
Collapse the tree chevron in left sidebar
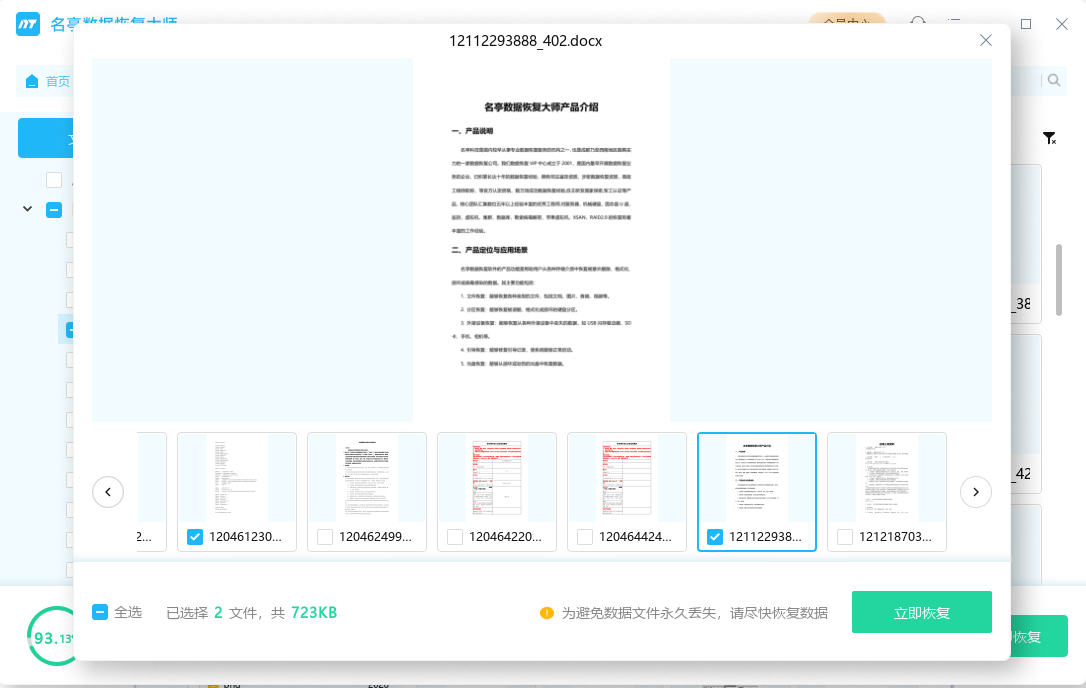pyautogui.click(x=28, y=209)
